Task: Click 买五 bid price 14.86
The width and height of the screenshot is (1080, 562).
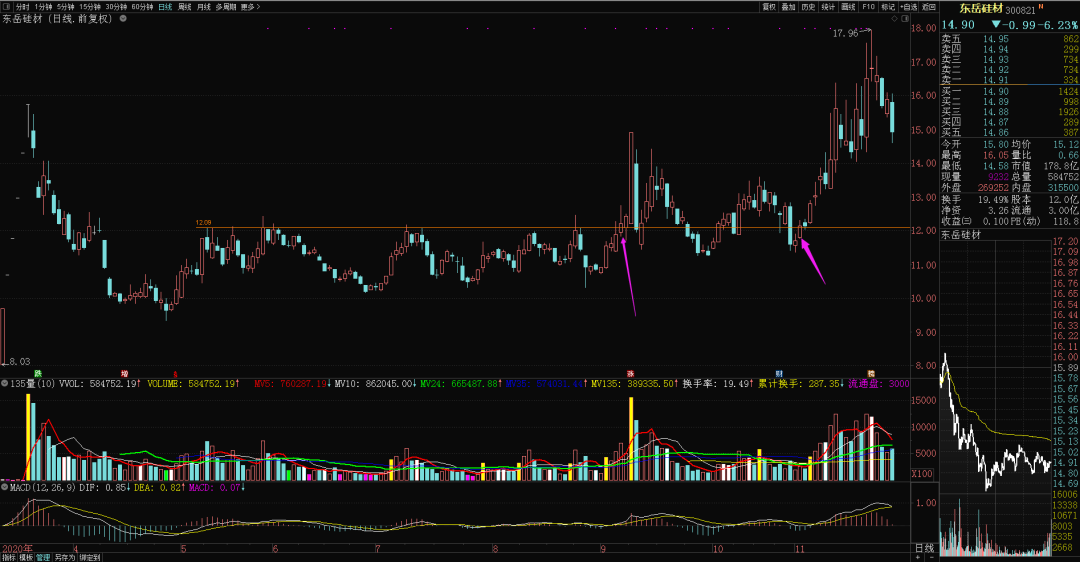Action: pos(995,132)
